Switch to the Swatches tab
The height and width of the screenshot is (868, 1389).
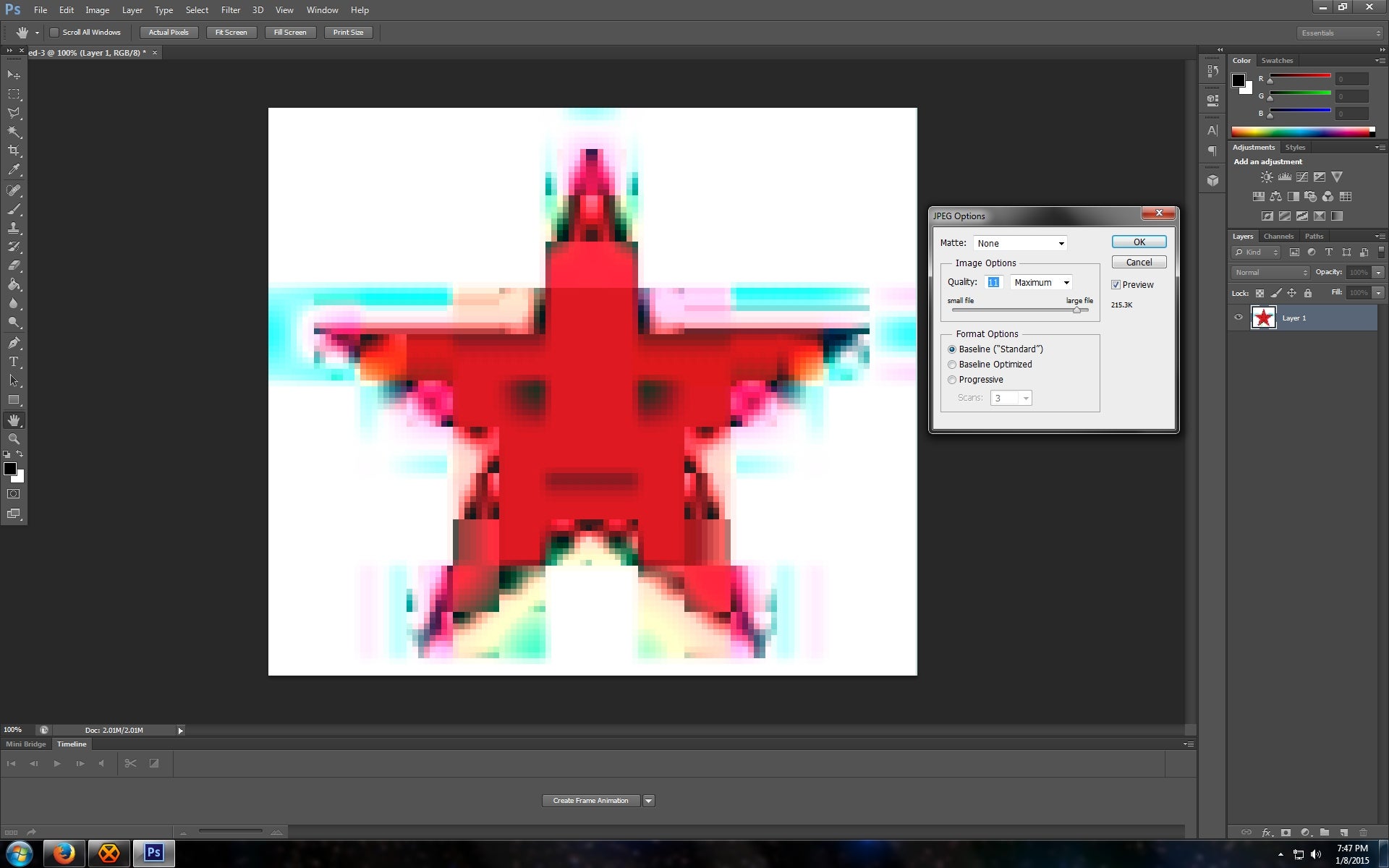(x=1277, y=61)
